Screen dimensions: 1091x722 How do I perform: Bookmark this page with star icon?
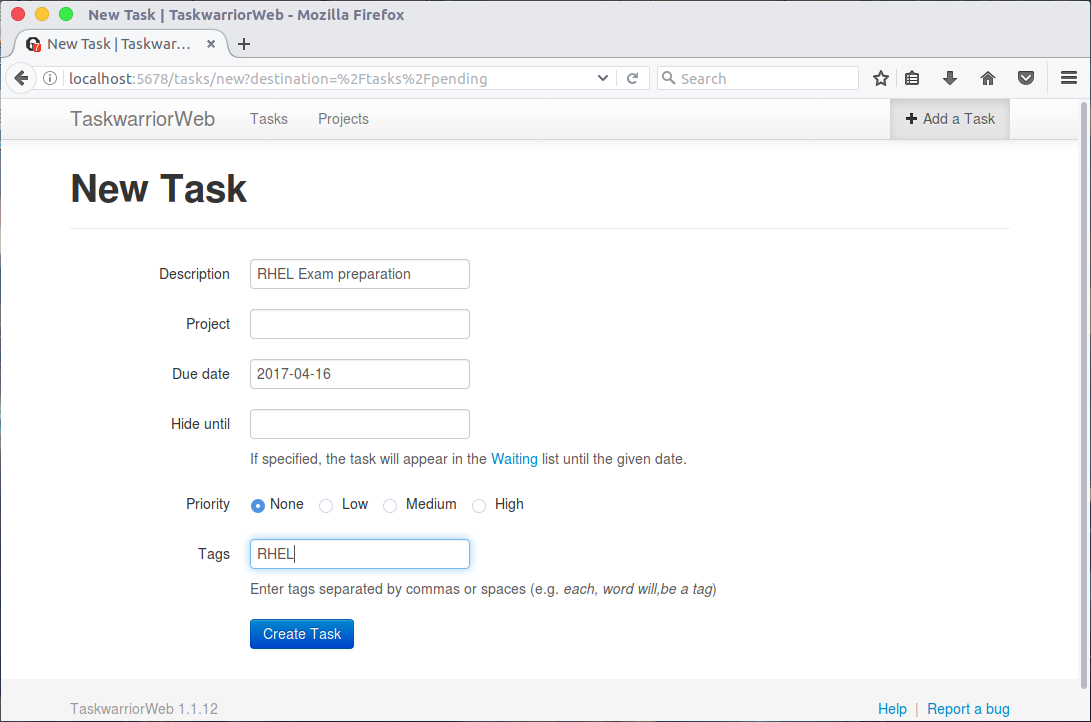tap(880, 79)
